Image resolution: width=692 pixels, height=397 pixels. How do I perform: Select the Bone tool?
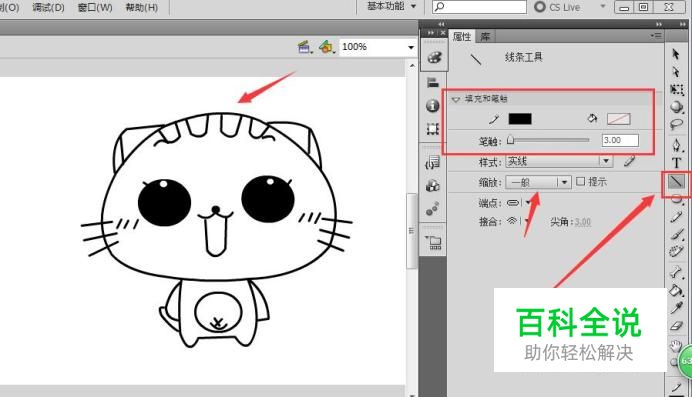[677, 272]
